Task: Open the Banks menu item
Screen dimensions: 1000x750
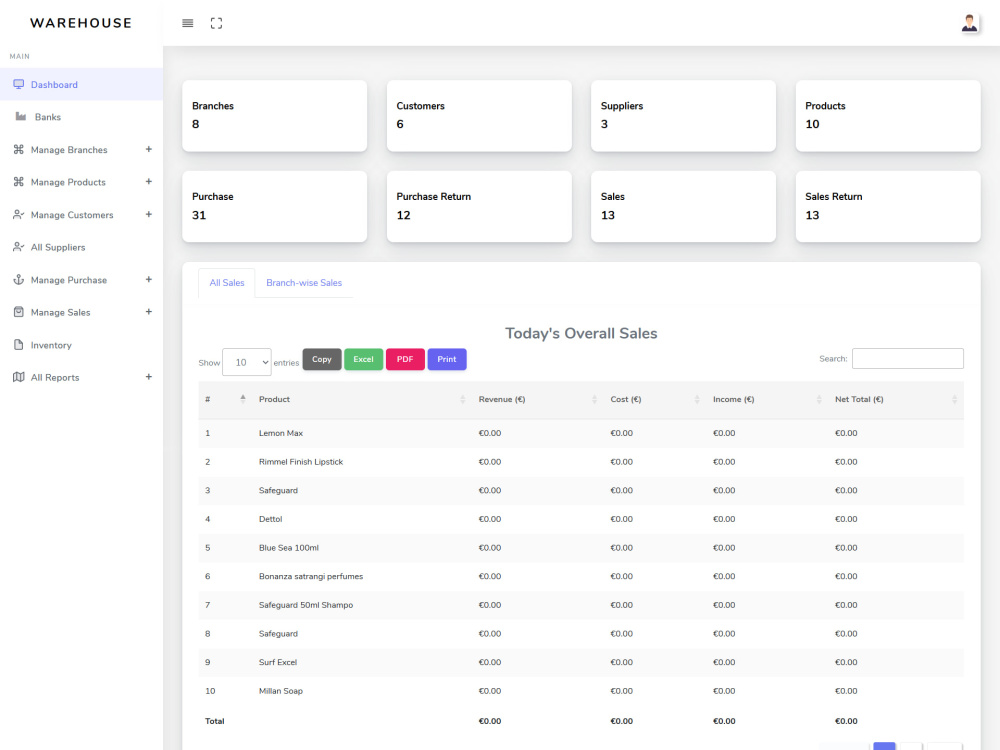Action: click(82, 117)
